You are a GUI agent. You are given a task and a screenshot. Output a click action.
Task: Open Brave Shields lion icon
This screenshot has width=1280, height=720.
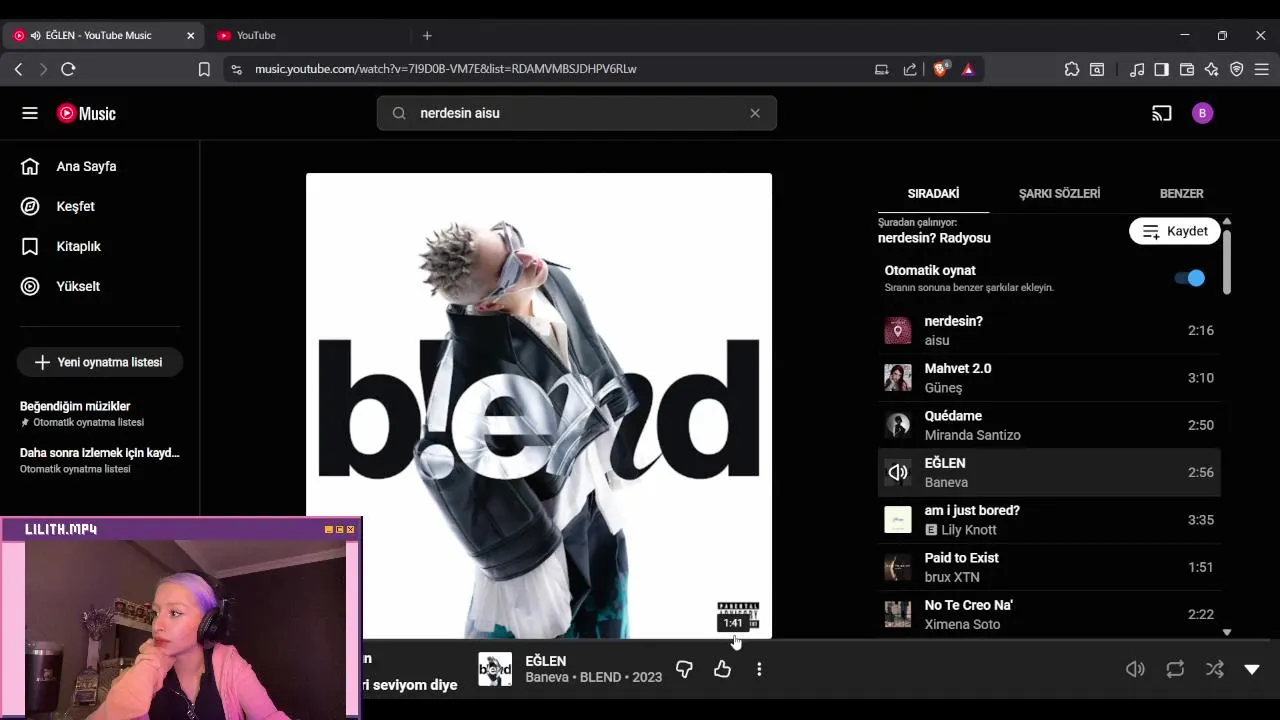click(x=940, y=69)
